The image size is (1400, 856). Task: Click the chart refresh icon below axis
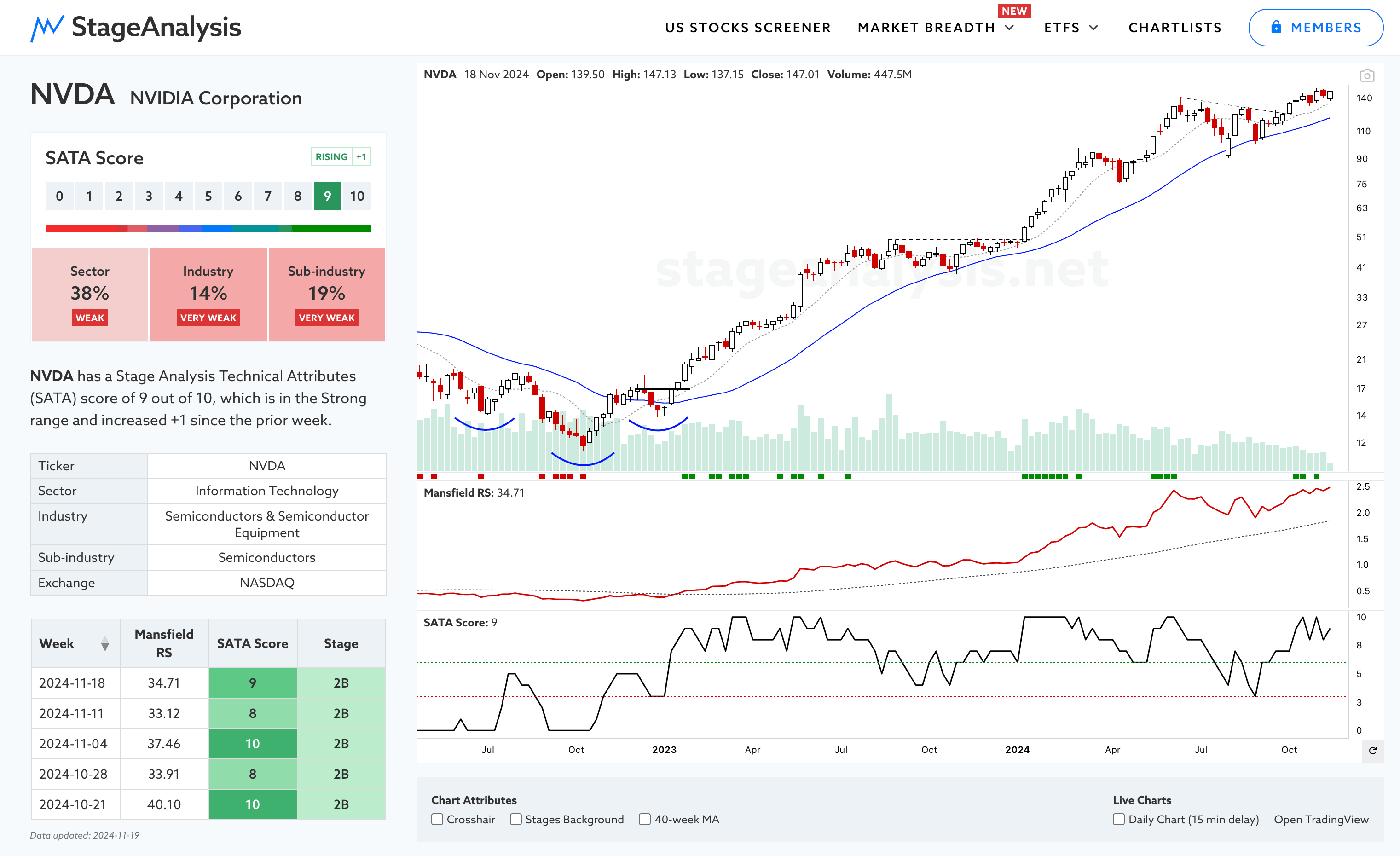(1372, 750)
